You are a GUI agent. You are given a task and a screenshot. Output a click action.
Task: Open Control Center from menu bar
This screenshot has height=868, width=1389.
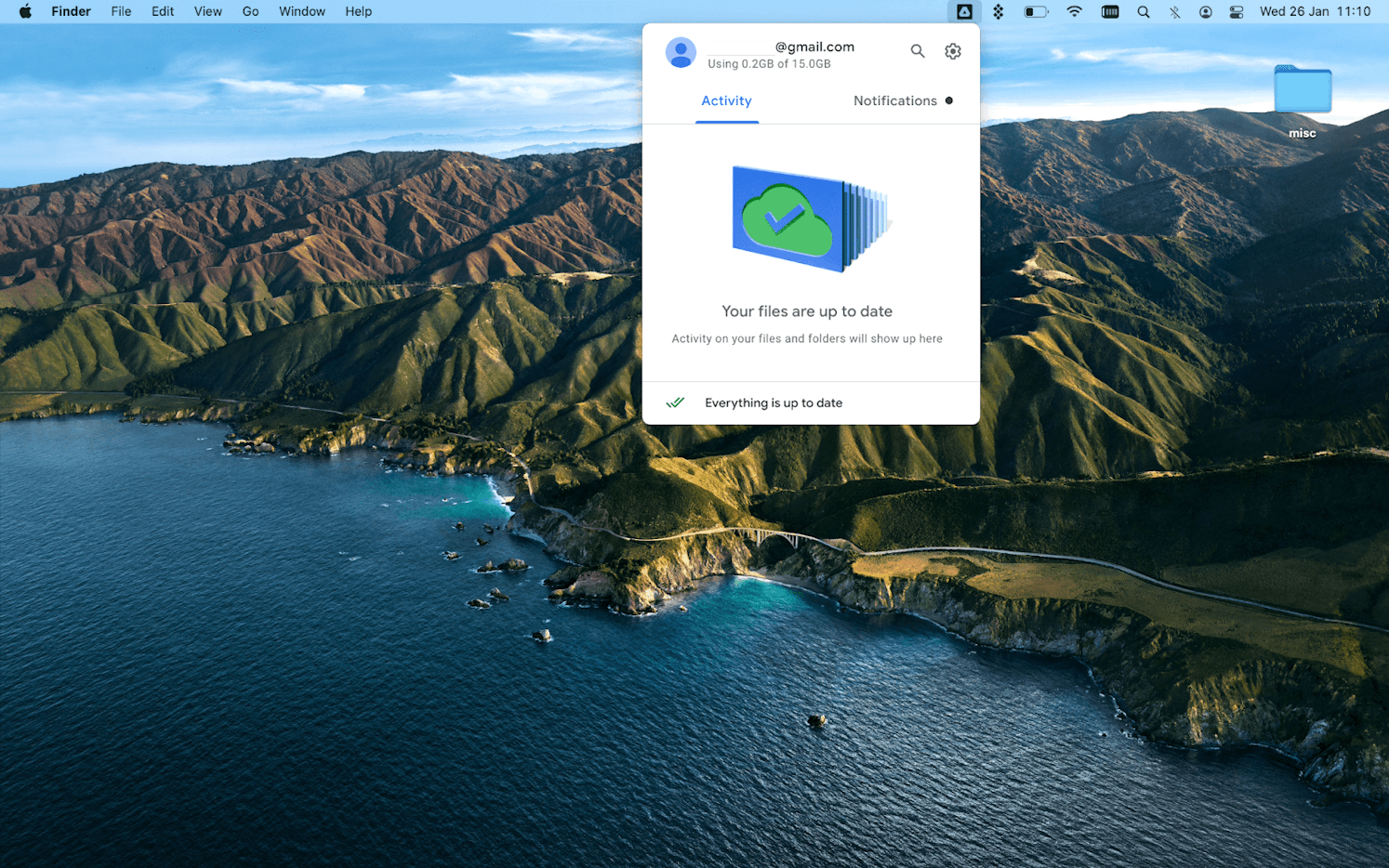1236,11
